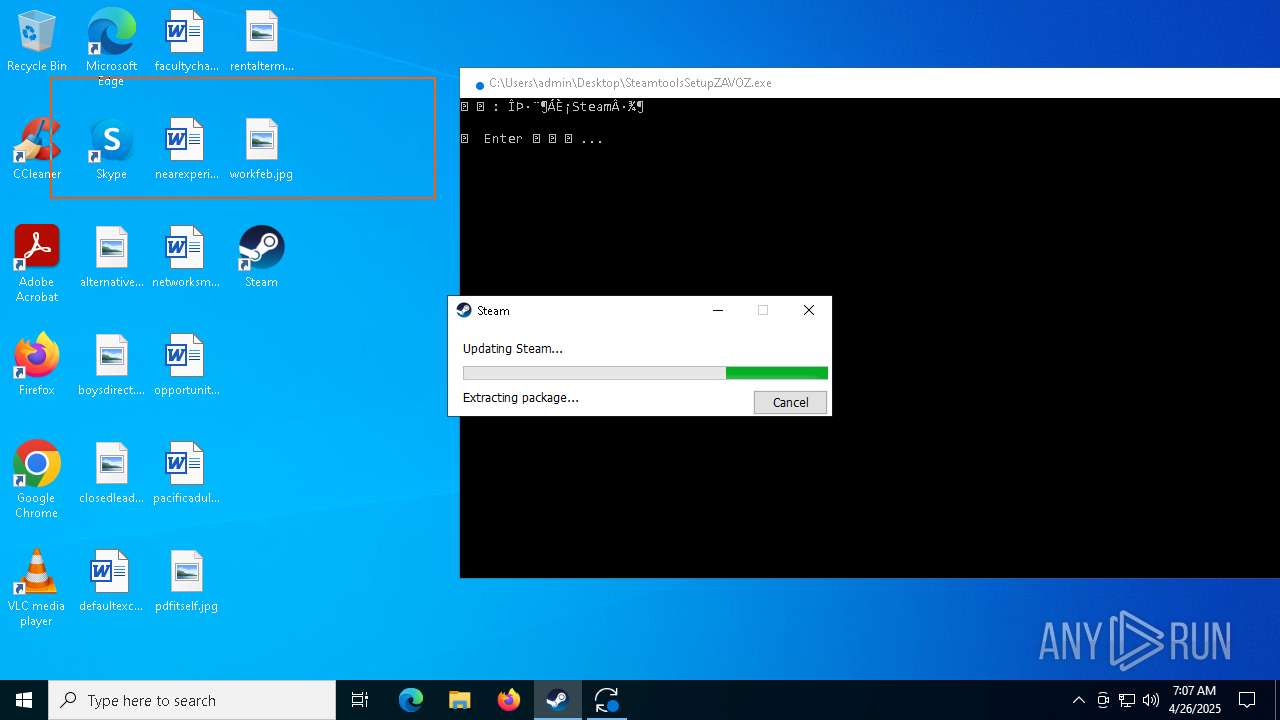This screenshot has width=1280, height=720.
Task: Minimize the Steam updater dialog
Action: (717, 310)
